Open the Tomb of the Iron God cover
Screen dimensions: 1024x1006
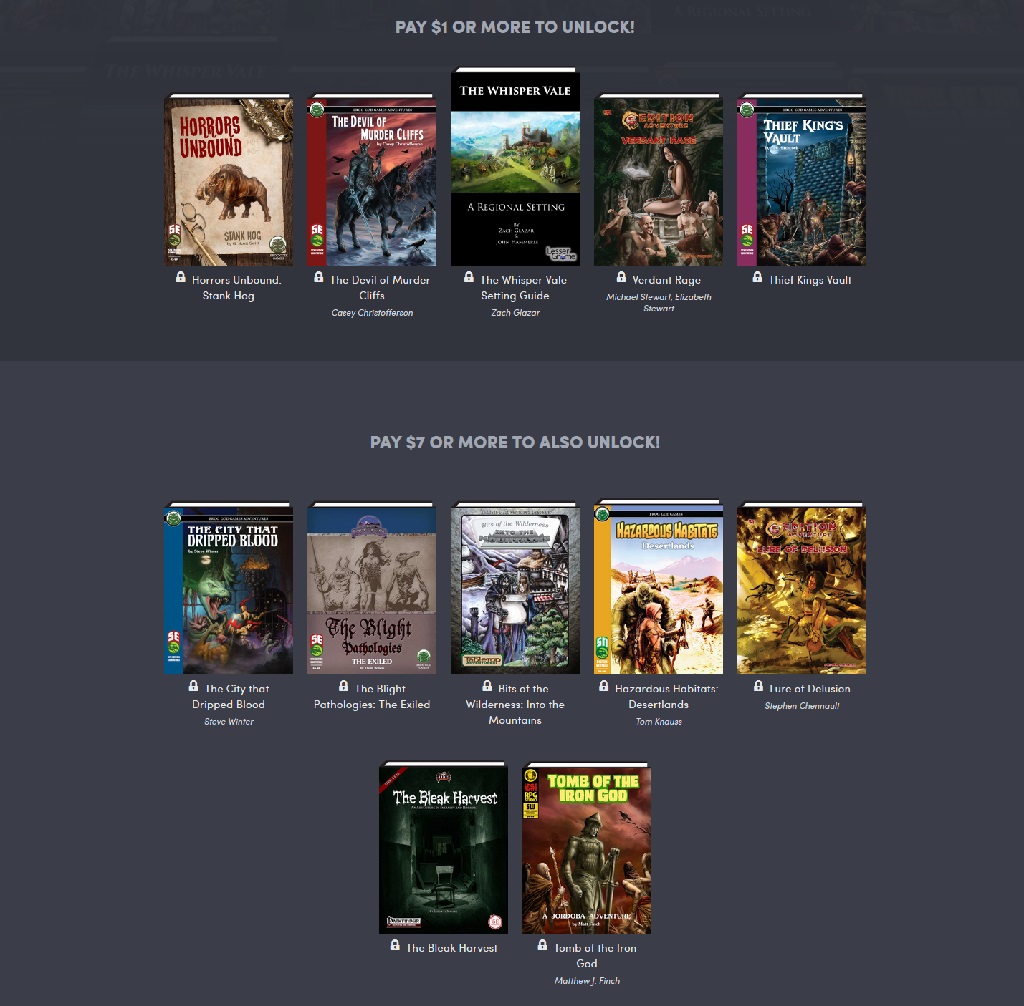tap(586, 848)
